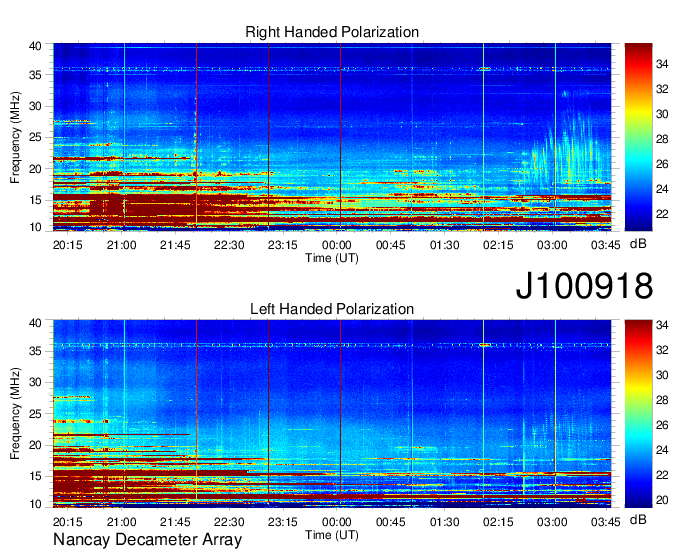
Task: Click the 23:15 time tick under Right Handed plot
Action: (283, 245)
